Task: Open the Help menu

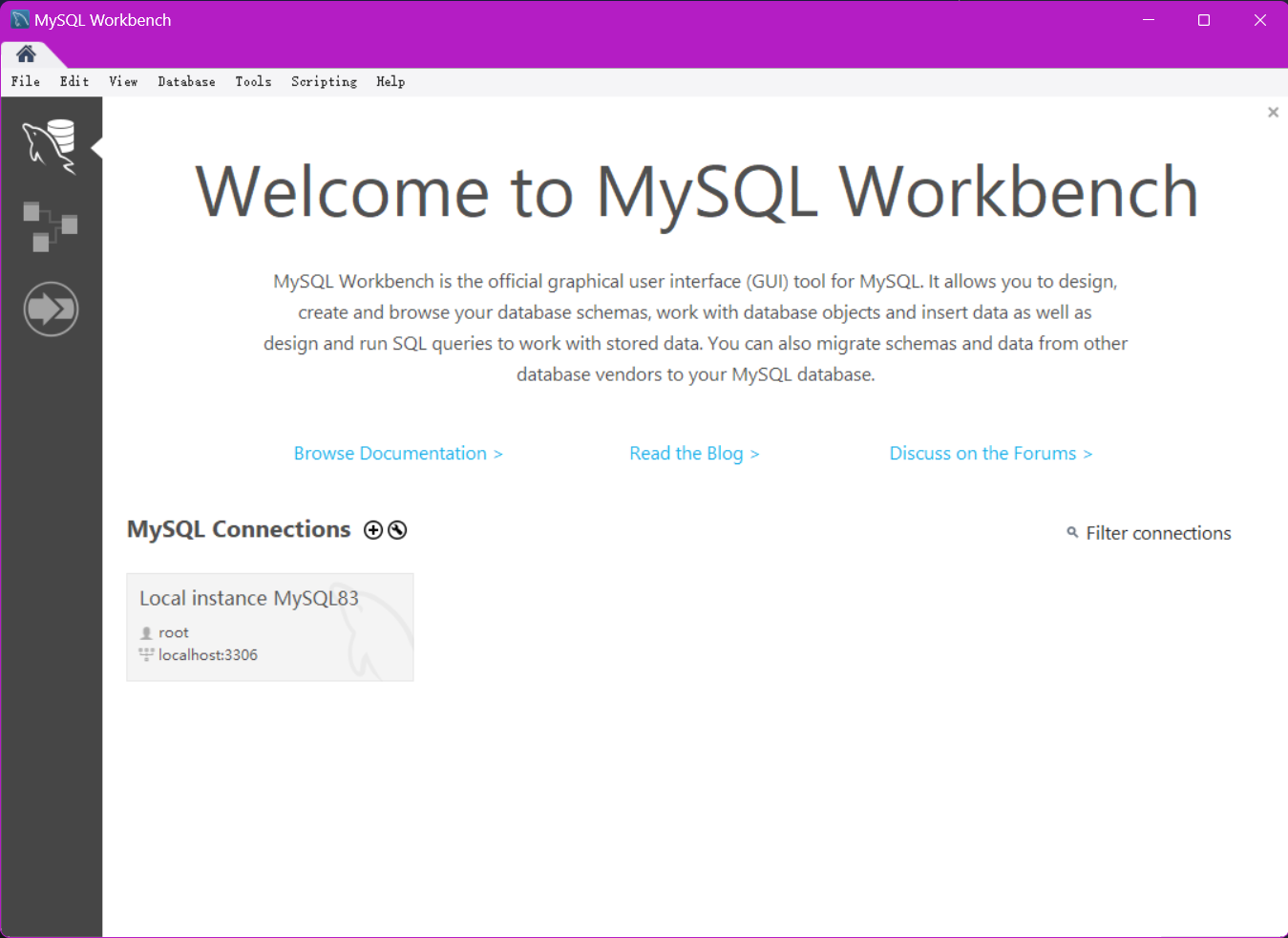Action: (391, 82)
